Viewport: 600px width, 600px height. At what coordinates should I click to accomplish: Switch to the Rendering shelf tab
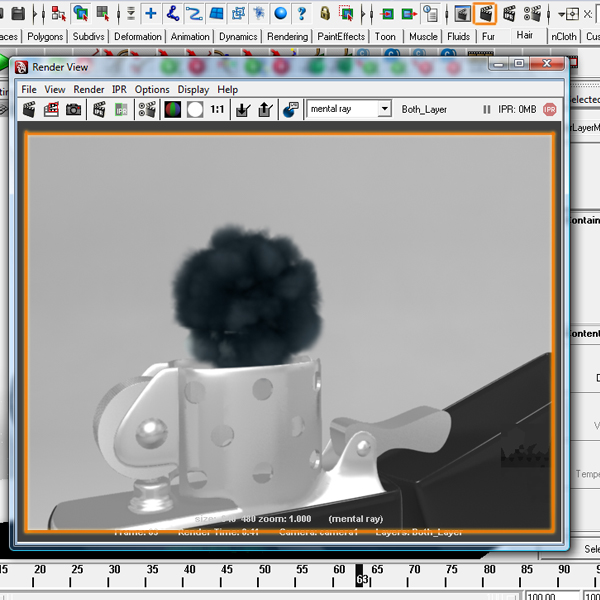[287, 37]
